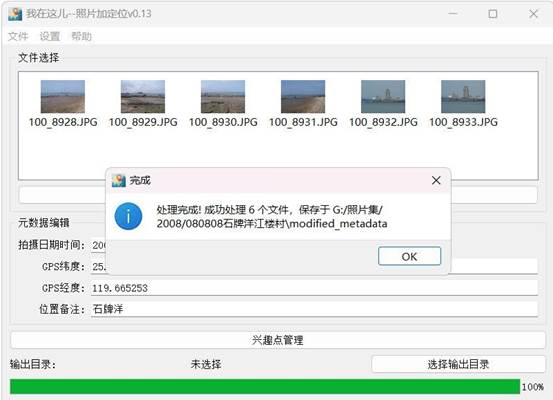Click the GPS经度 input field
Screen dimensions: 553x400
click(x=314, y=288)
